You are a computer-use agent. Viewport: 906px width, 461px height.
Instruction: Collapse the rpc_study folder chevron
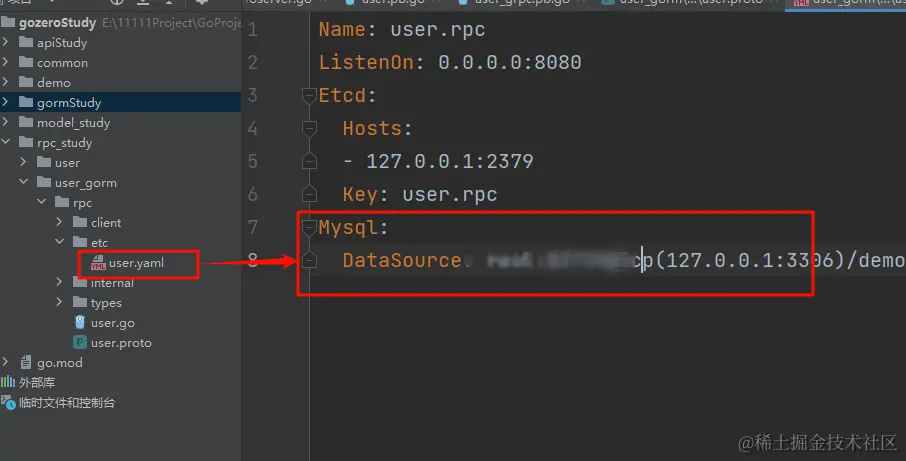(6, 142)
